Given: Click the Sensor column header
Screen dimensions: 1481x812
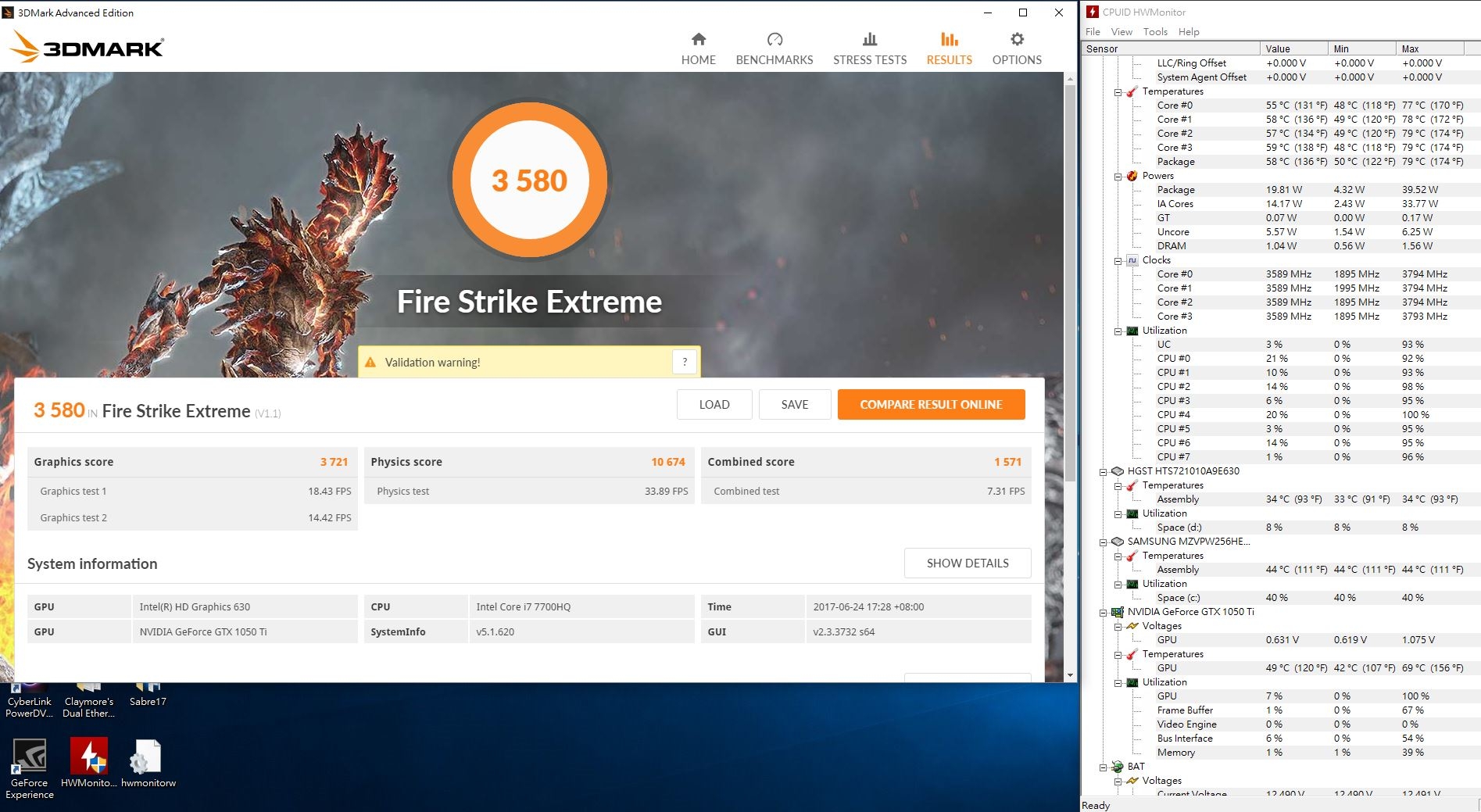Looking at the screenshot, I should click(1170, 48).
